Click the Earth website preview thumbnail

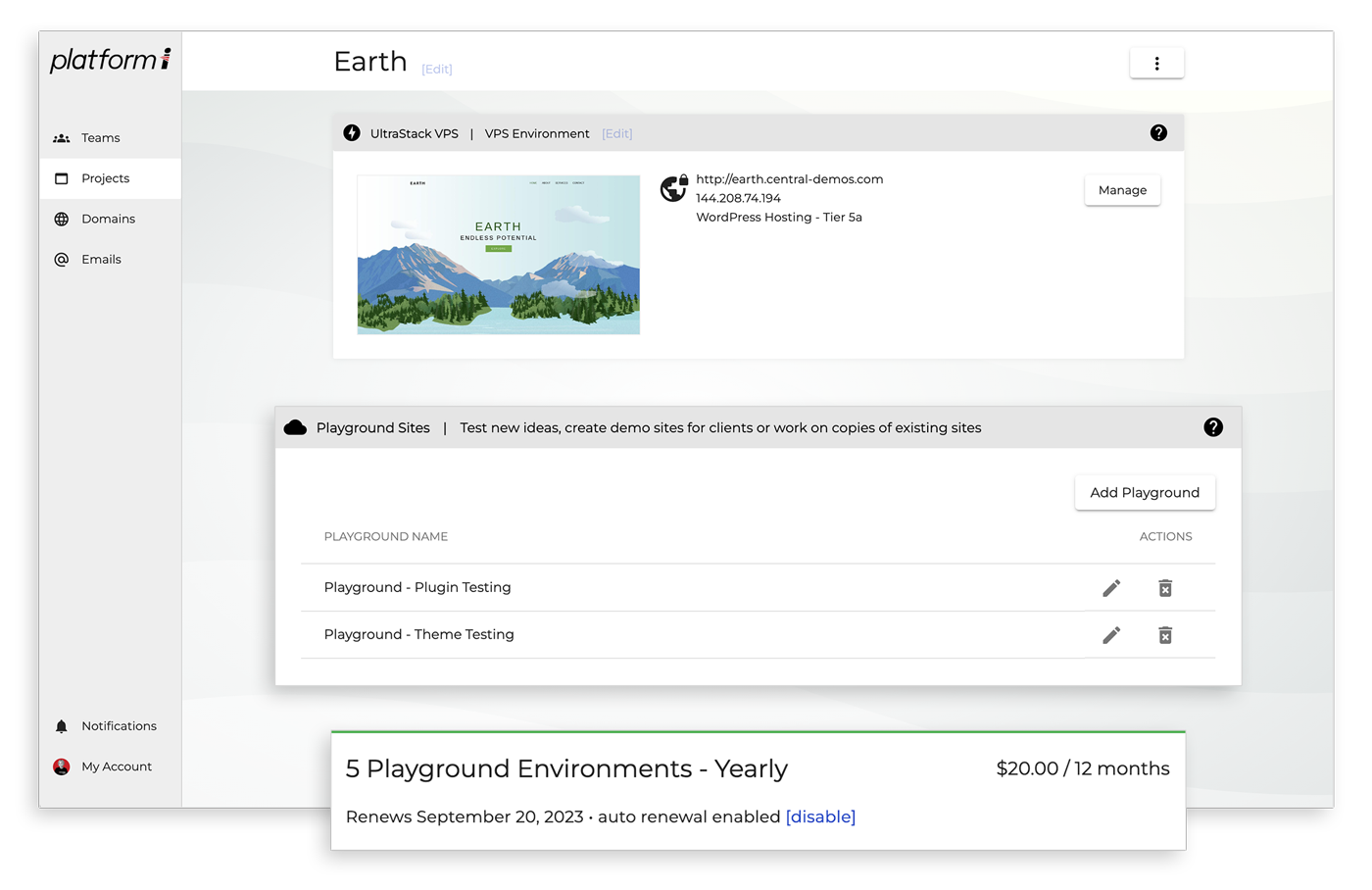(x=498, y=255)
